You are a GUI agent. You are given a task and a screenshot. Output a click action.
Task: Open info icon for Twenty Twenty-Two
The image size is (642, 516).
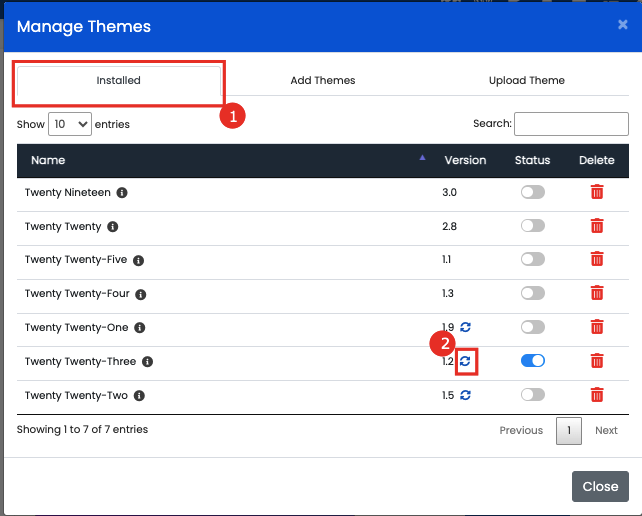139,396
